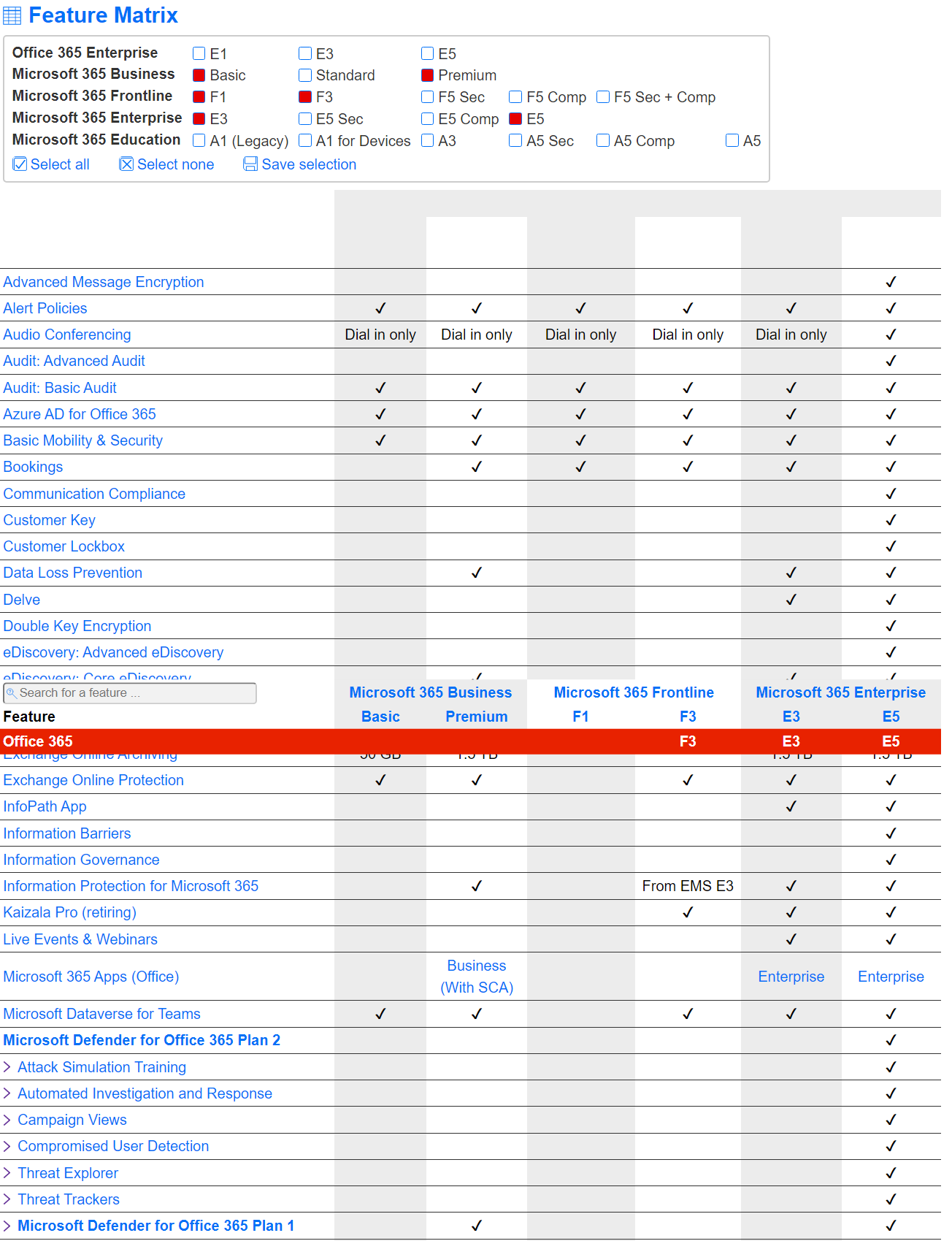Expand the Threat Trackers row
This screenshot has width=952, height=1241.
coord(7,1199)
